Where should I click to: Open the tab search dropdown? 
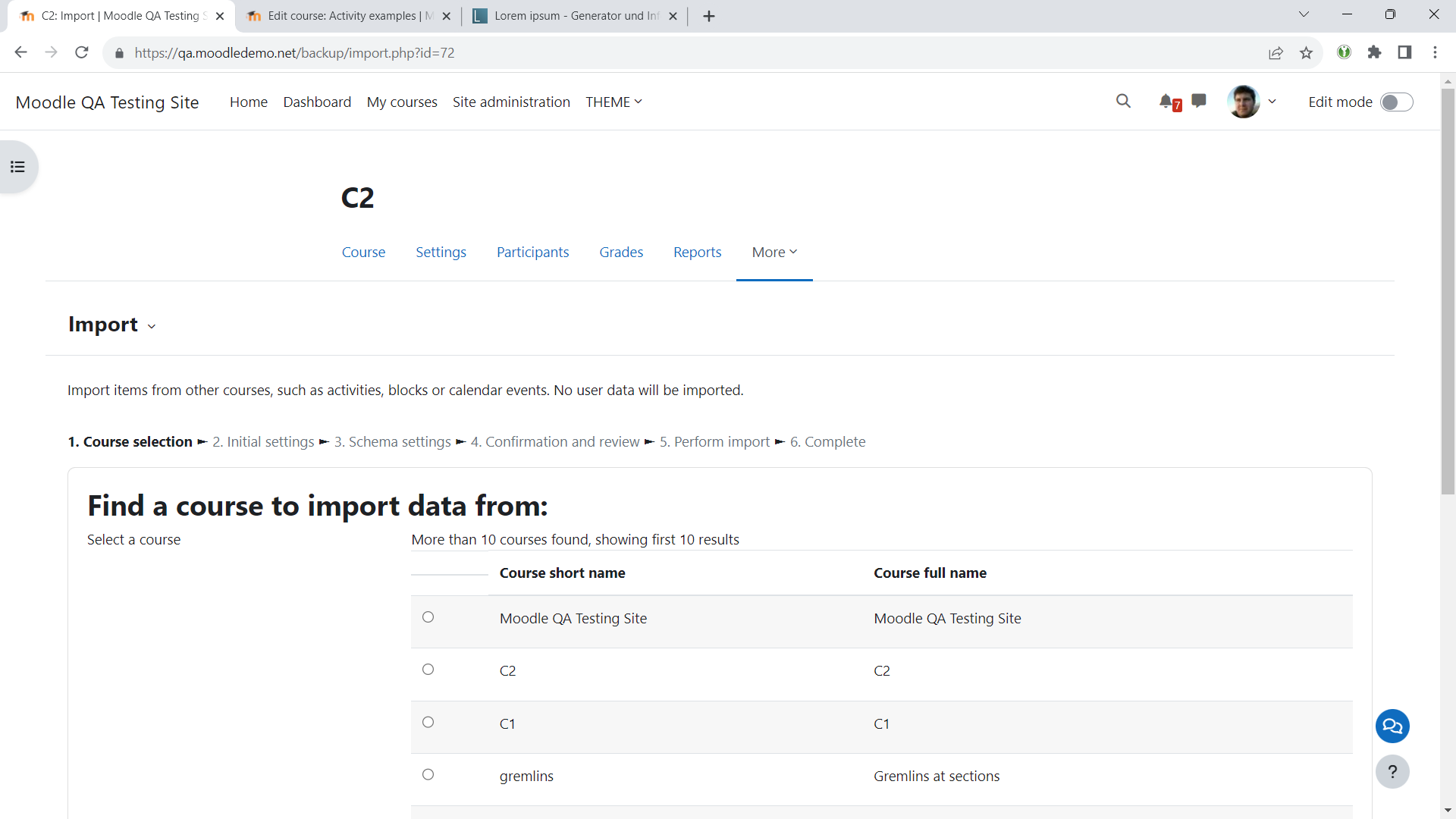point(1304,15)
